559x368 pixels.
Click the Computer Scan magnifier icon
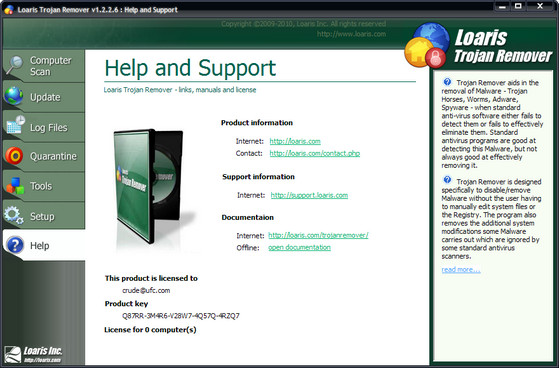(15, 65)
